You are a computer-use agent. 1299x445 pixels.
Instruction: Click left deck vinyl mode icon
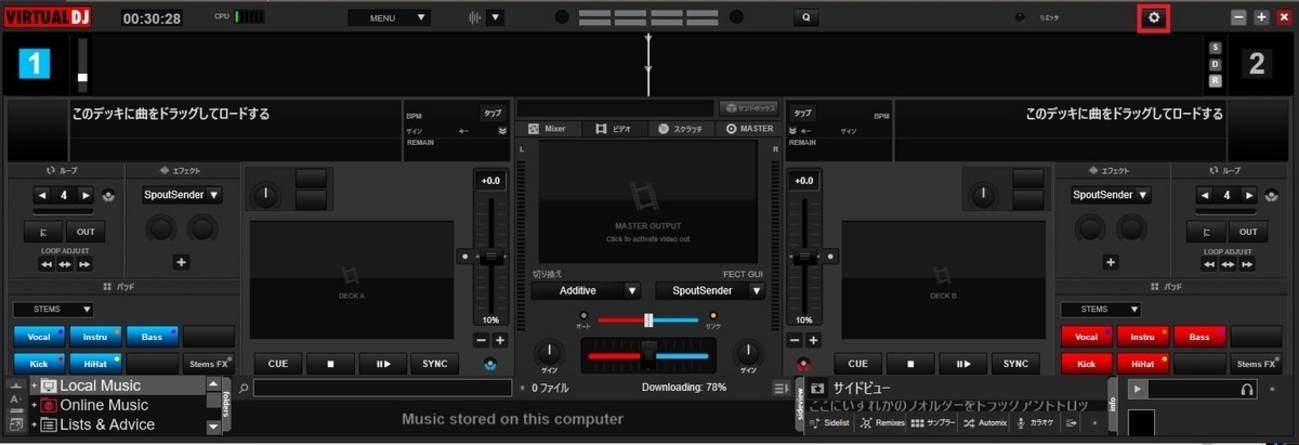(490, 364)
